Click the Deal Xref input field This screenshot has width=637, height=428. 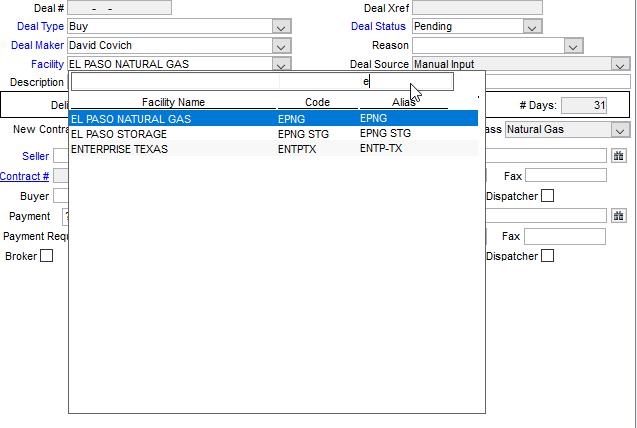(x=477, y=8)
